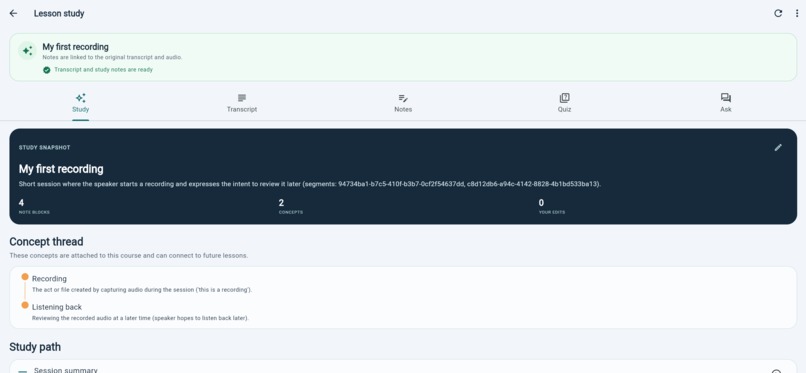Click the Concept thread heading
Screen dimensions: 806x373
[x=46, y=241]
